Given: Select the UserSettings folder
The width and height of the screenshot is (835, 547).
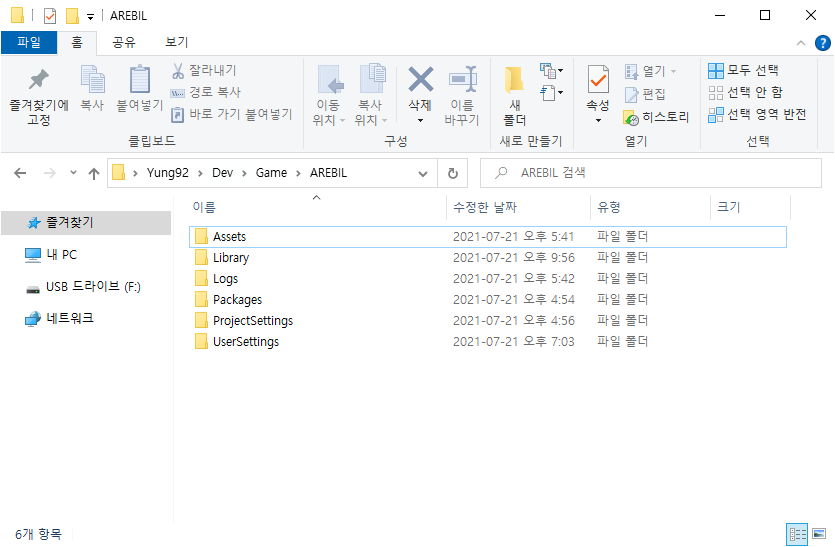Looking at the screenshot, I should 488,341.
